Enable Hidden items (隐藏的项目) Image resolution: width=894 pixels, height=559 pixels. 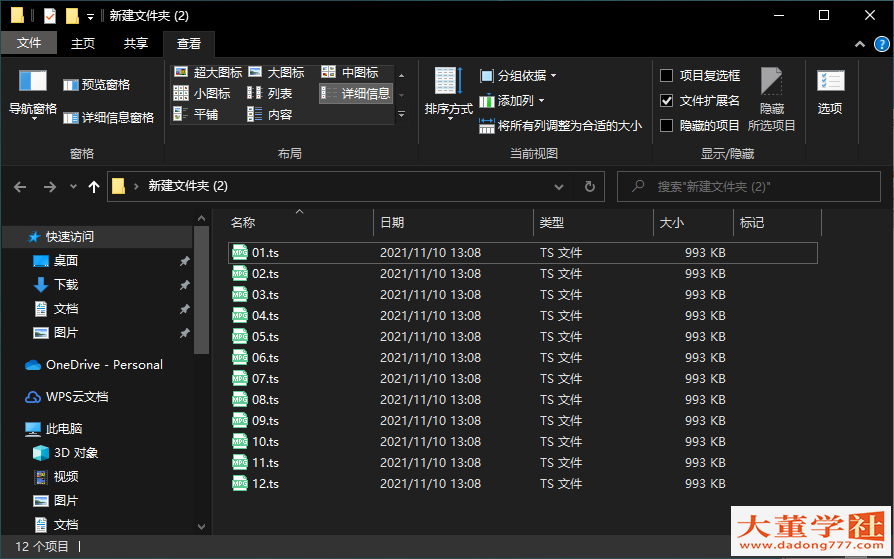coord(700,125)
